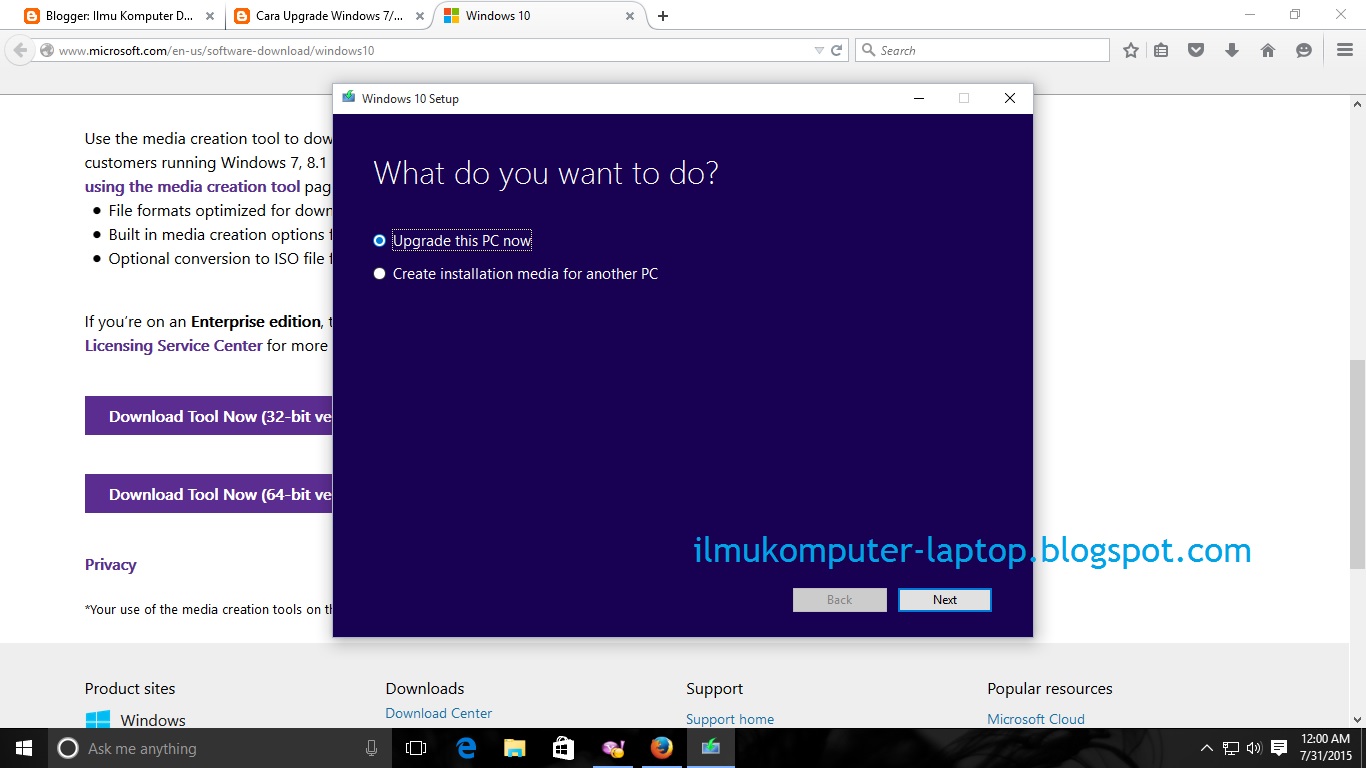Open network status tray icon

[1231, 748]
